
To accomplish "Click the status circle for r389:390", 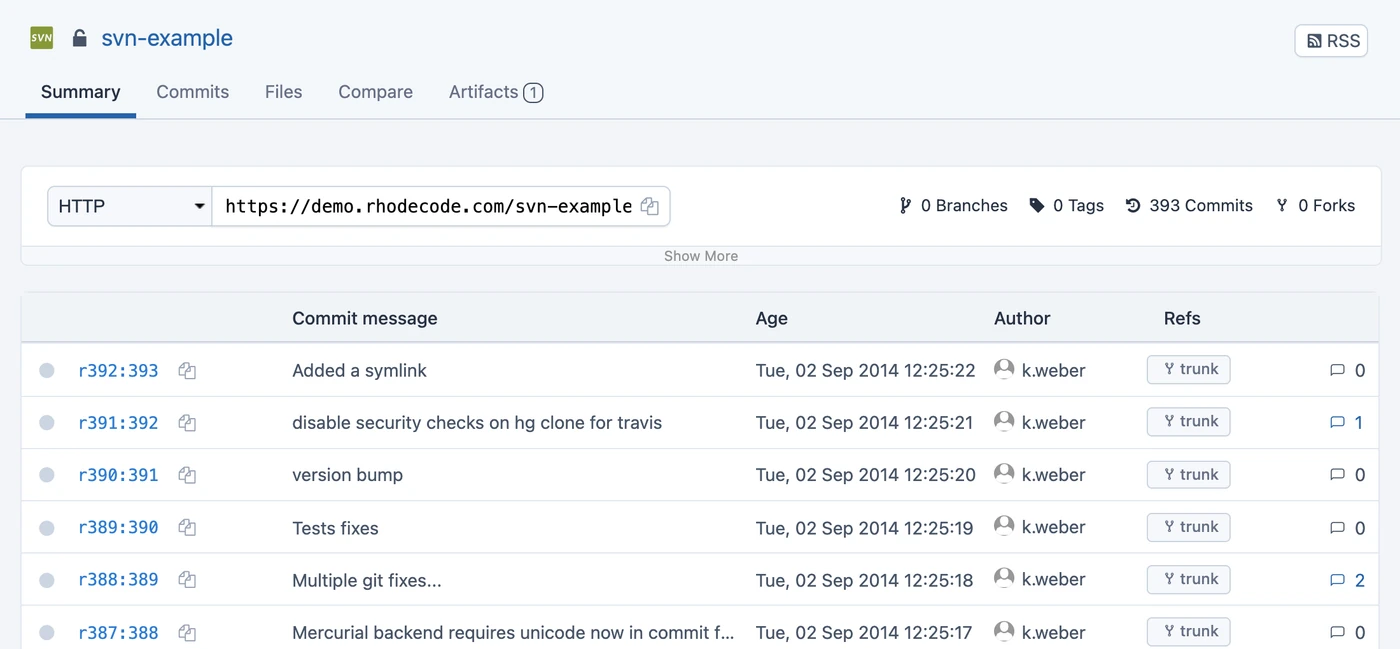I will [x=47, y=527].
